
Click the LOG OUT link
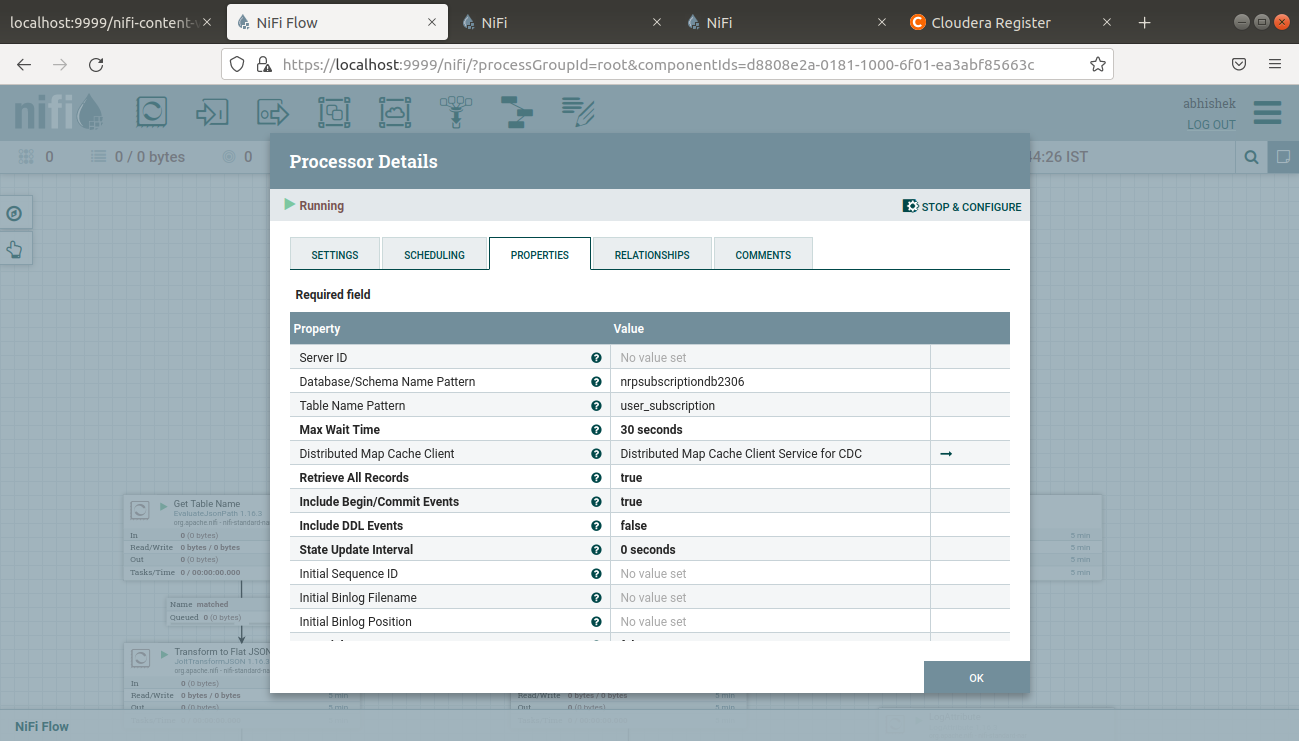coord(1210,125)
